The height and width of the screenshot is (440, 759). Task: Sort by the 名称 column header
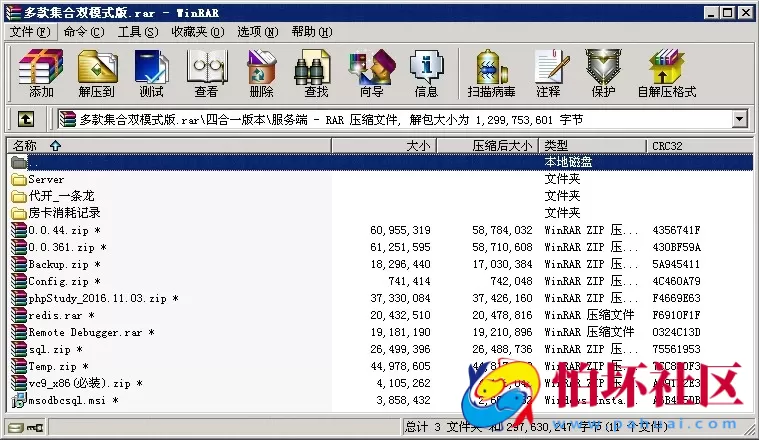[x=169, y=146]
